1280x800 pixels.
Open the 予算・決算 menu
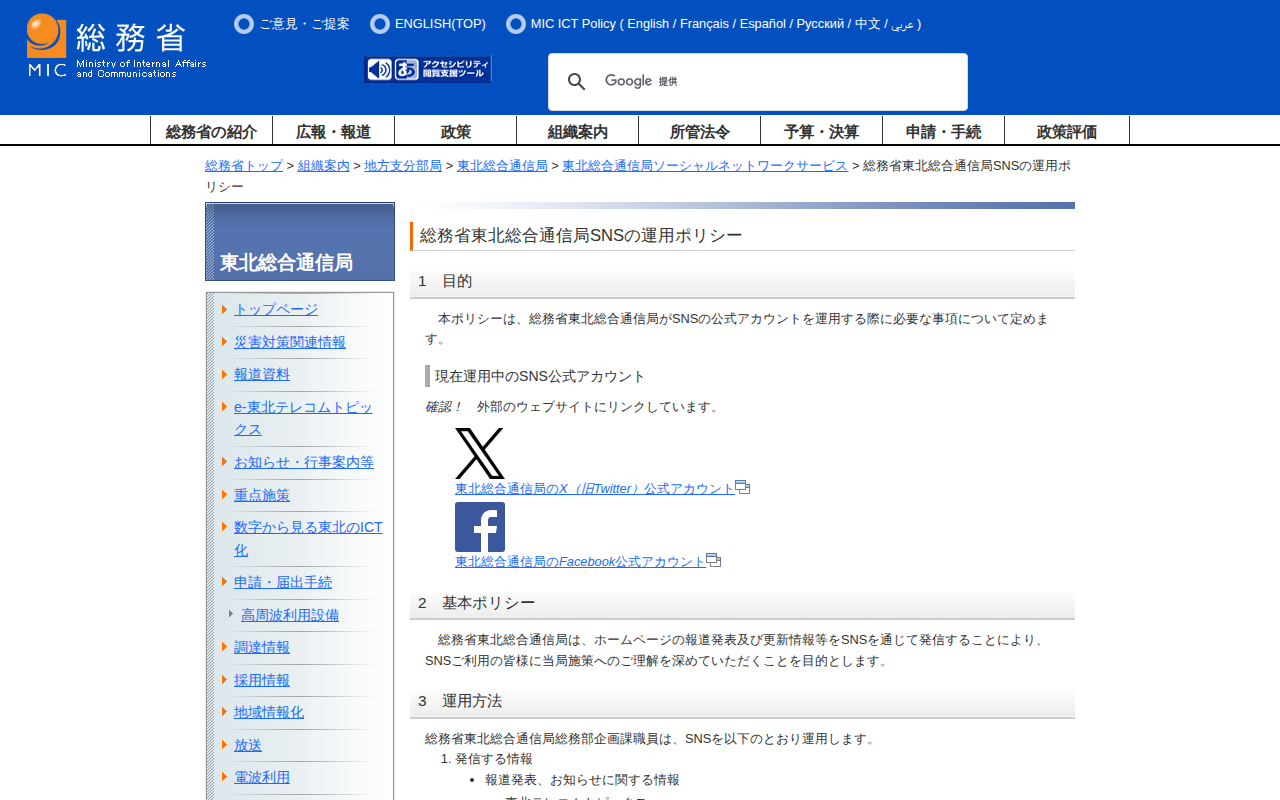[x=822, y=131]
